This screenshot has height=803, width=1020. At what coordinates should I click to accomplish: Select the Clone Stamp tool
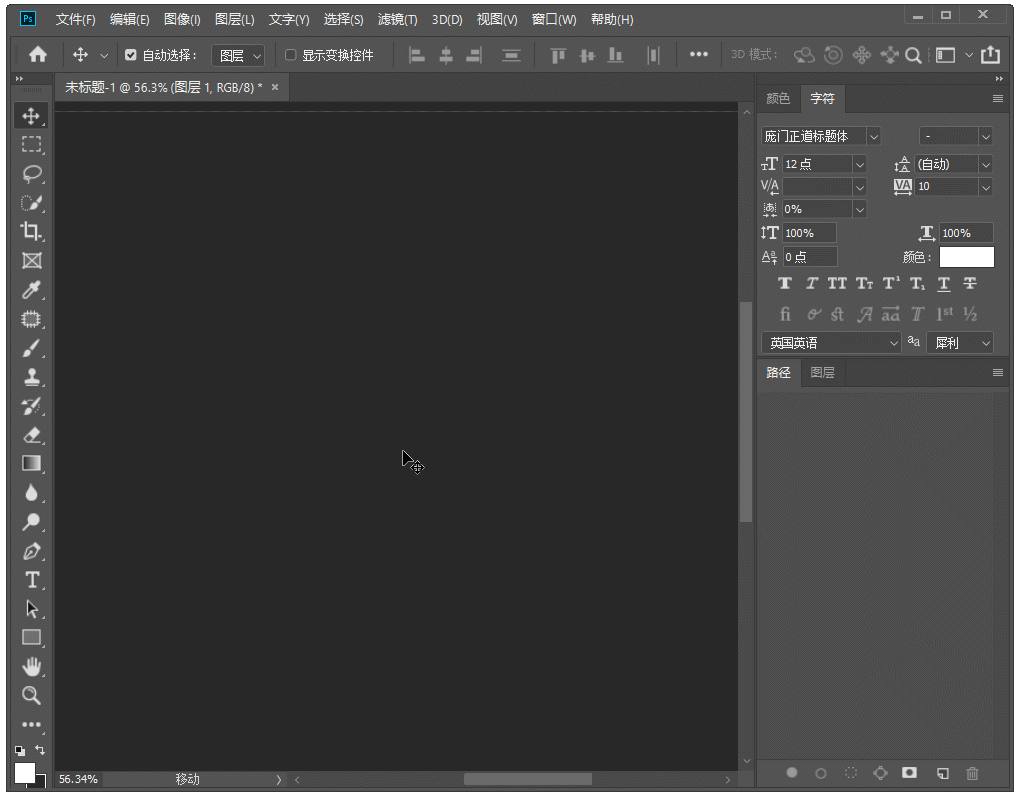(31, 377)
